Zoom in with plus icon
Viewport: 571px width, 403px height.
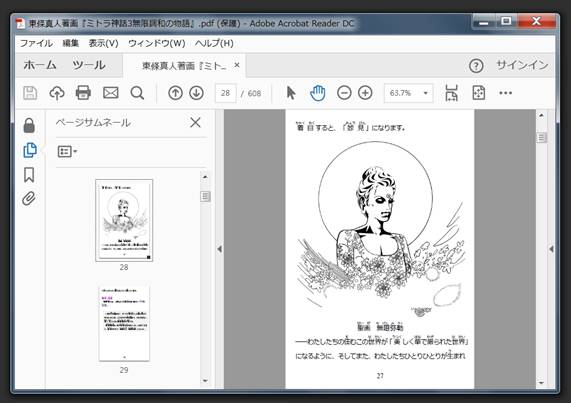pos(365,93)
